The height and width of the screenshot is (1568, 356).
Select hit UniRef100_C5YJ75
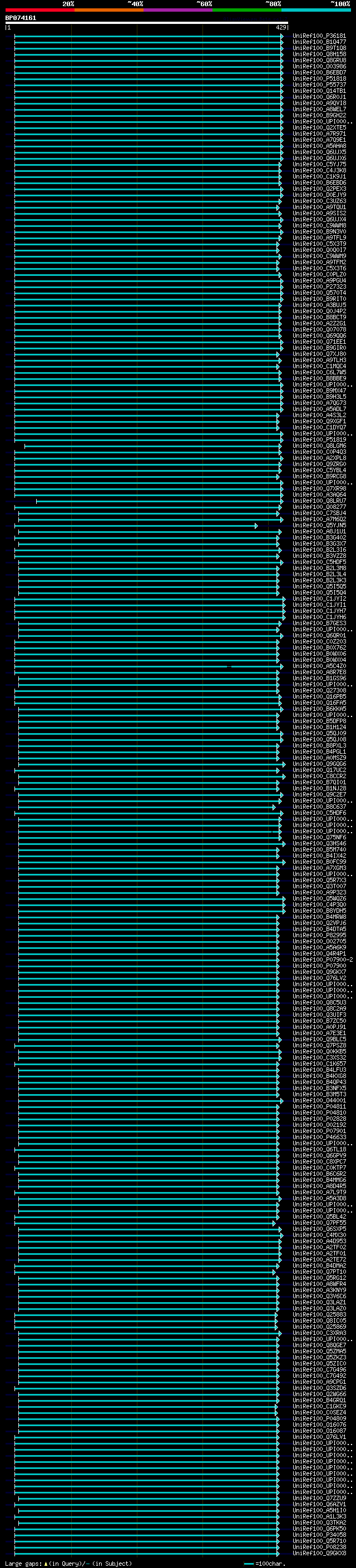tap(319, 164)
